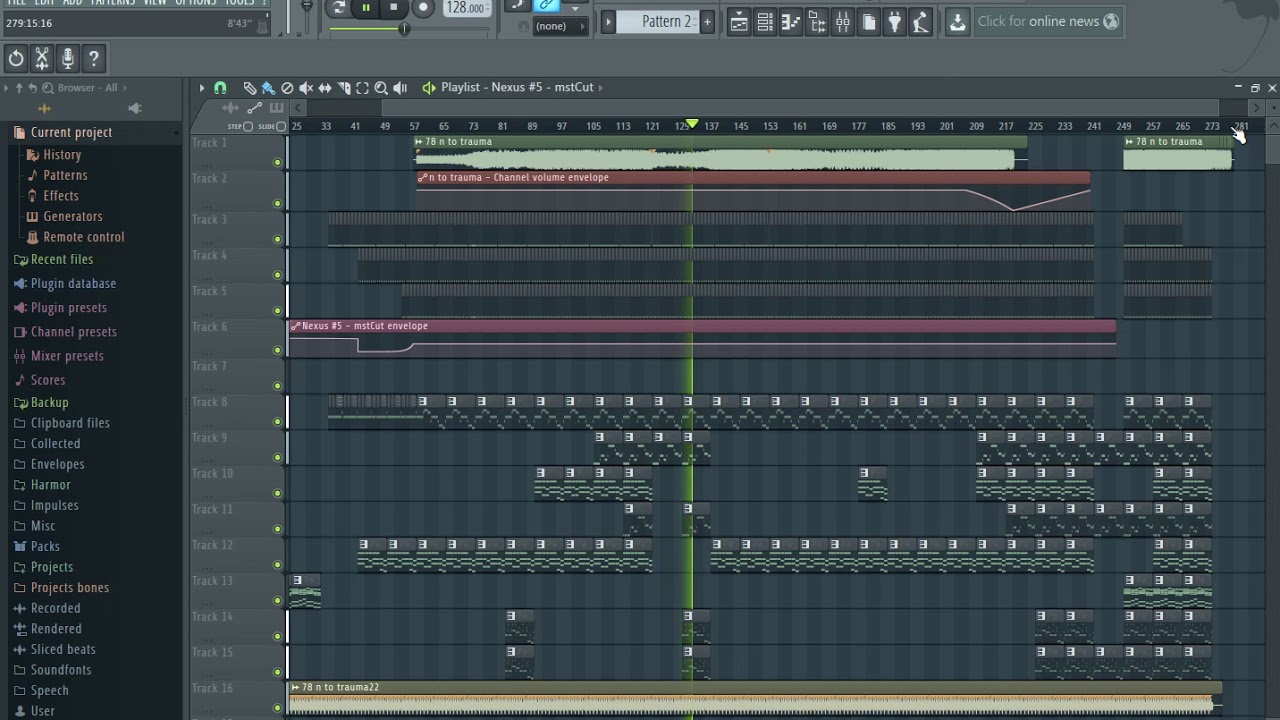This screenshot has width=1280, height=720.
Task: Expand the Plugin database folder
Action: tap(73, 284)
